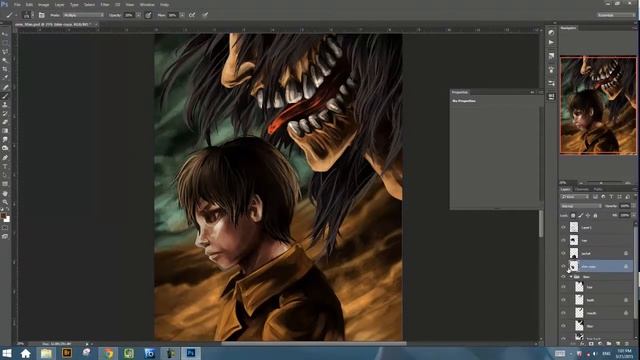Click the add layer mask icon
The width and height of the screenshot is (640, 360).
point(591,344)
